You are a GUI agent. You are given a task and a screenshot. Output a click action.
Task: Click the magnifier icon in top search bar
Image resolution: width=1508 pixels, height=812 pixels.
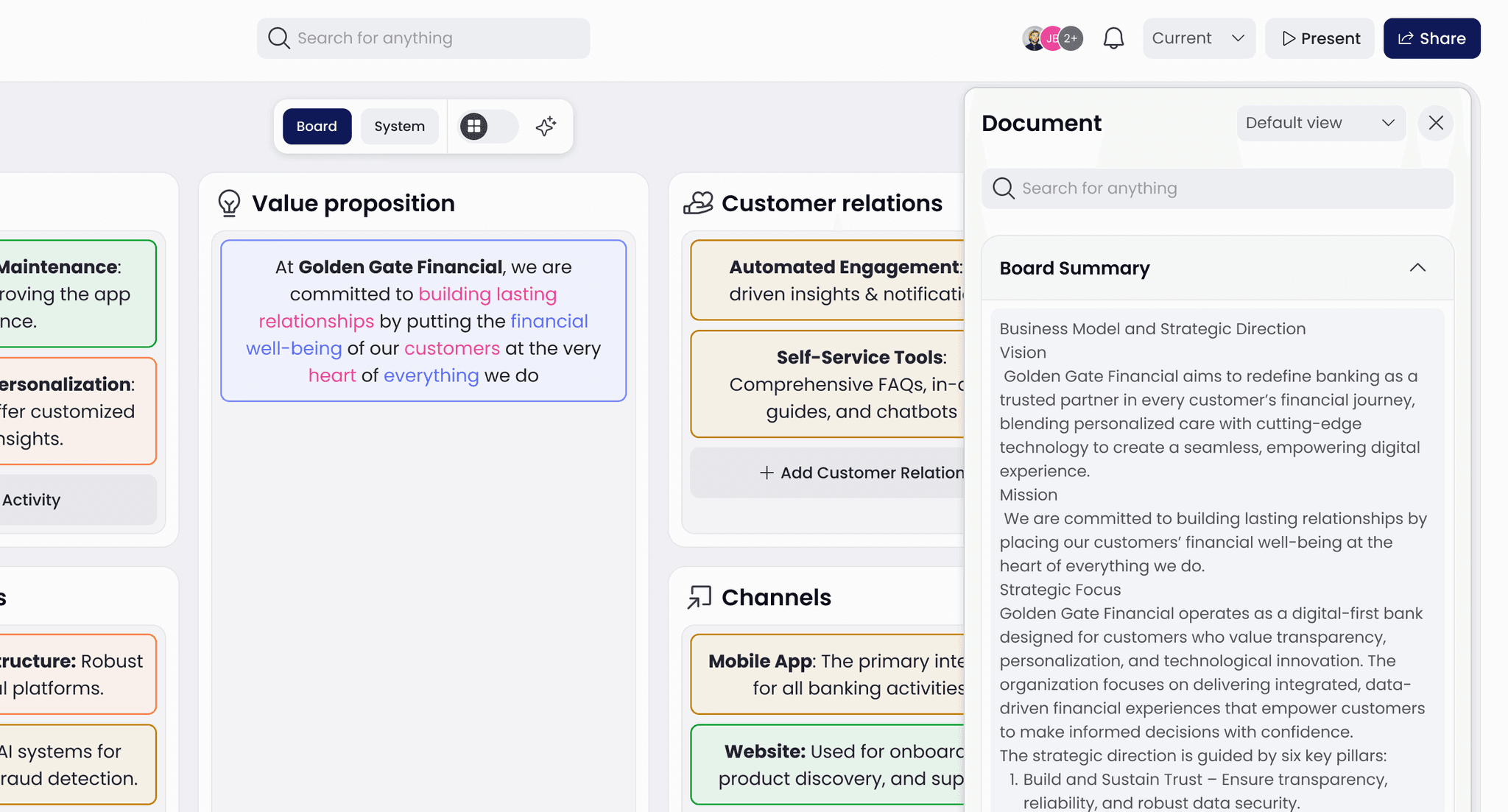278,38
